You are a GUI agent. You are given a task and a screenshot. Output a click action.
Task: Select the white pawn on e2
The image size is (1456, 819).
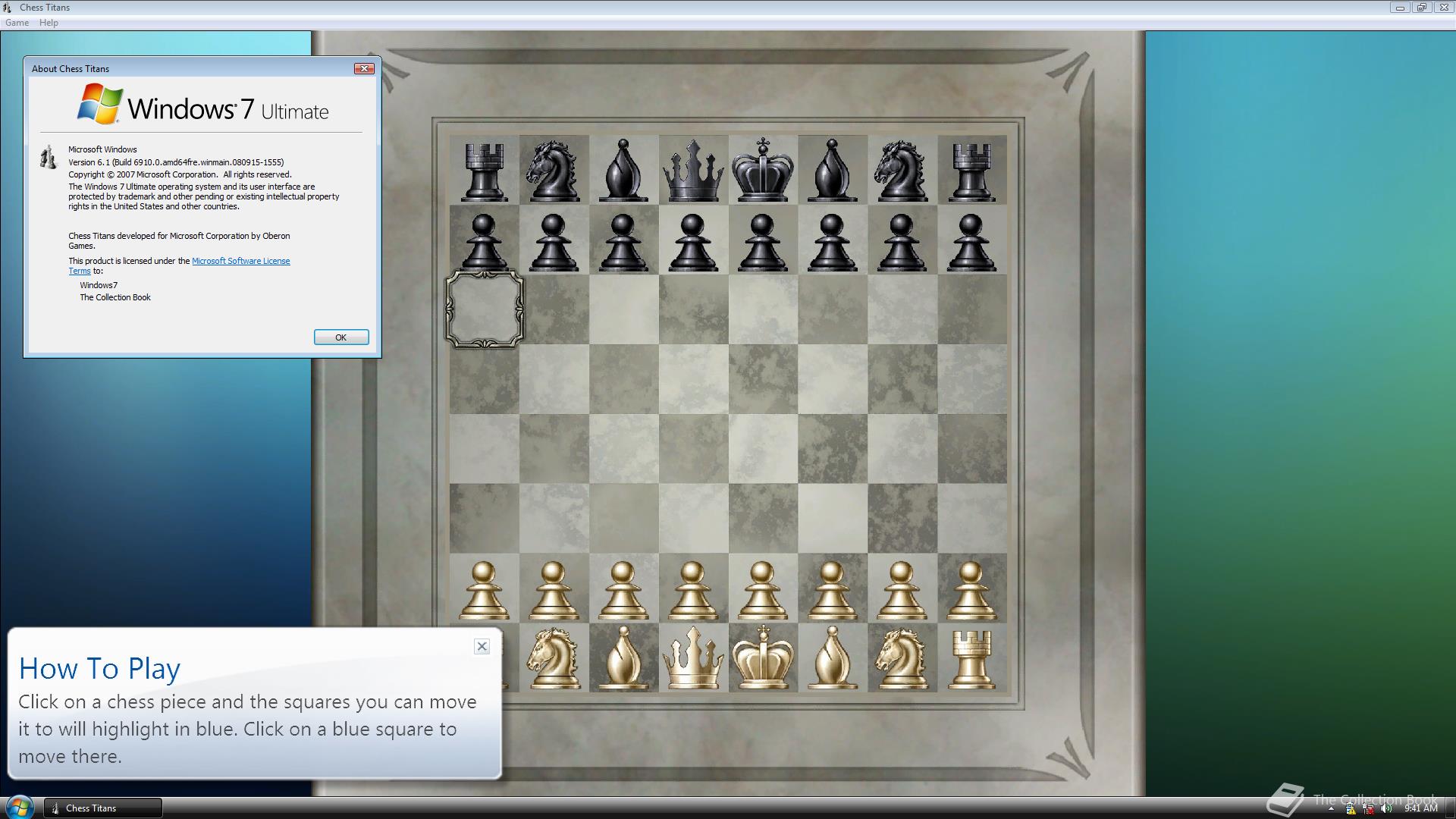click(x=763, y=590)
